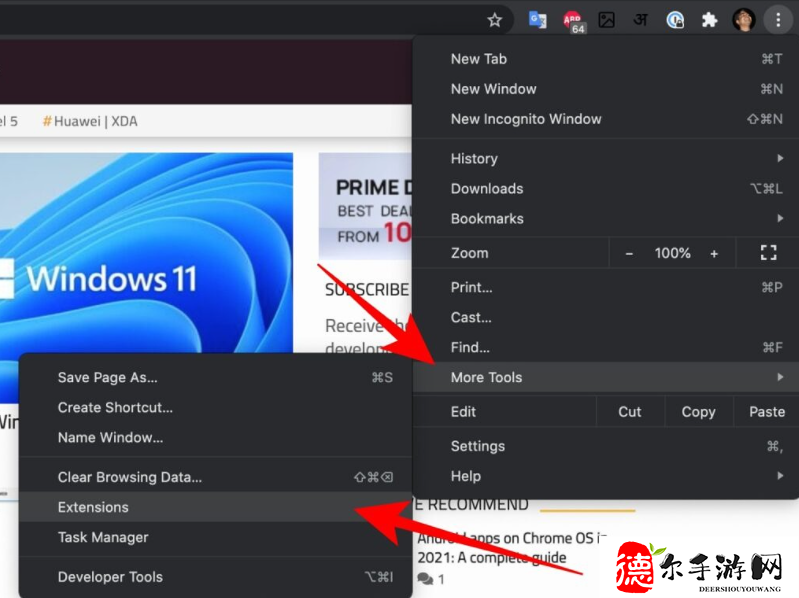Click the 100% zoom level value
Screen dimensions: 799x598
point(673,253)
